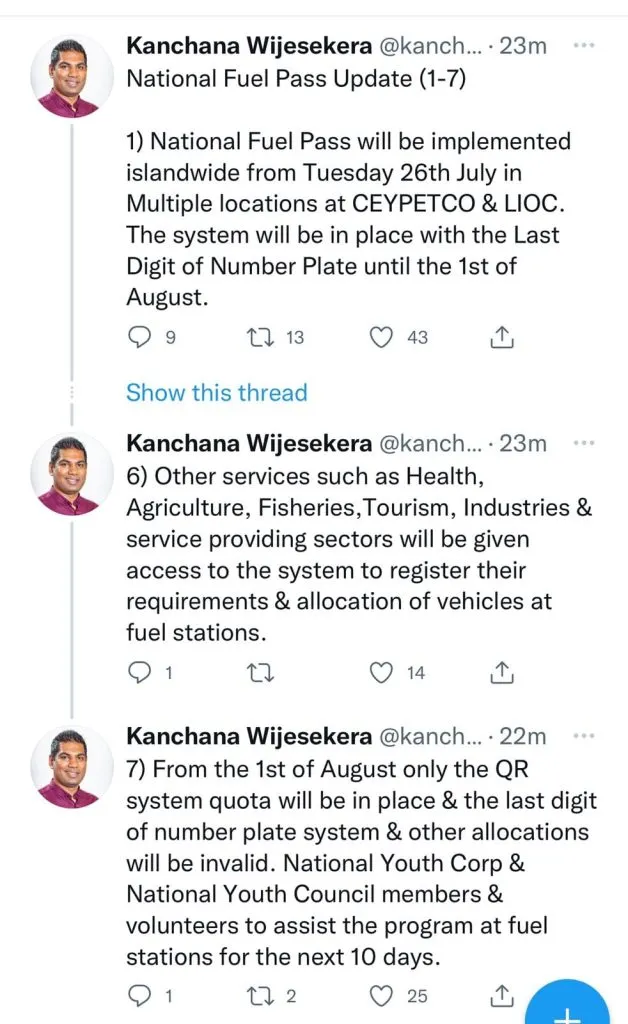
Task: Retweet the Health, Agriculture, Fisheries tweet
Action: (260, 672)
